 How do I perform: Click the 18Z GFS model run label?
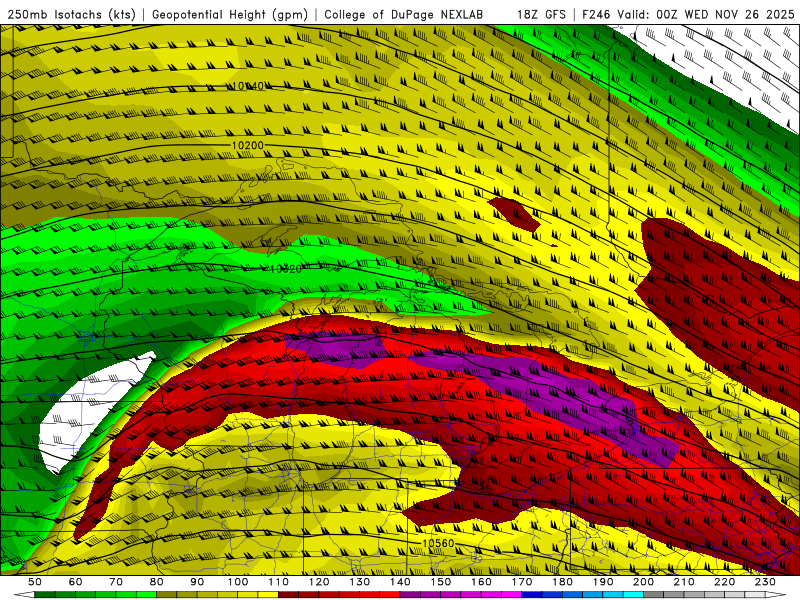pos(540,15)
